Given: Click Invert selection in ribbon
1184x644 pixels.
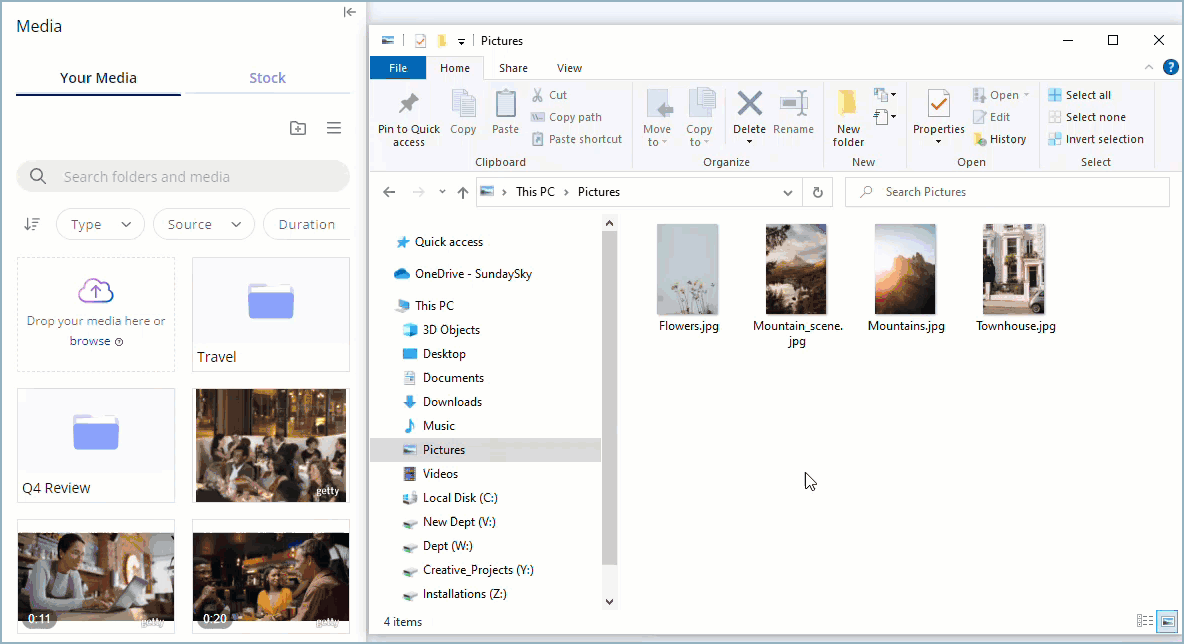Looking at the screenshot, I should (x=1096, y=139).
